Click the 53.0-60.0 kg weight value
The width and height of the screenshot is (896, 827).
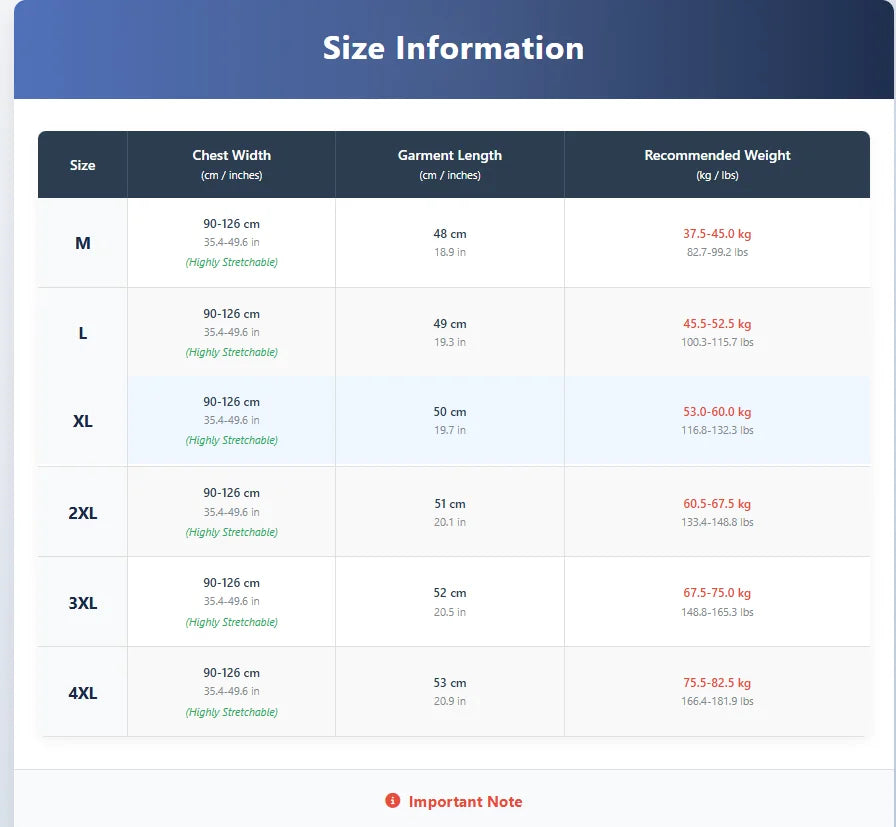click(x=717, y=412)
